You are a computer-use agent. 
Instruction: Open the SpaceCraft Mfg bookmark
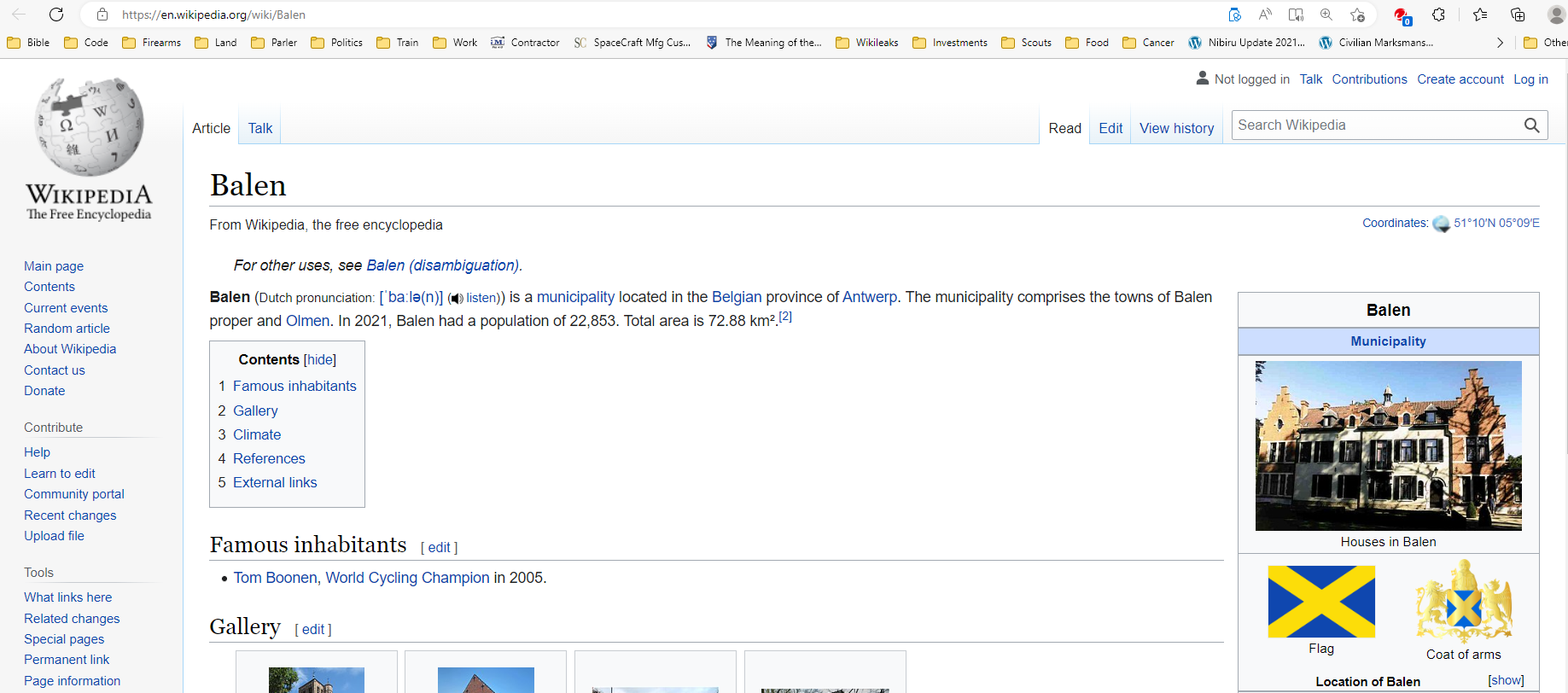632,43
